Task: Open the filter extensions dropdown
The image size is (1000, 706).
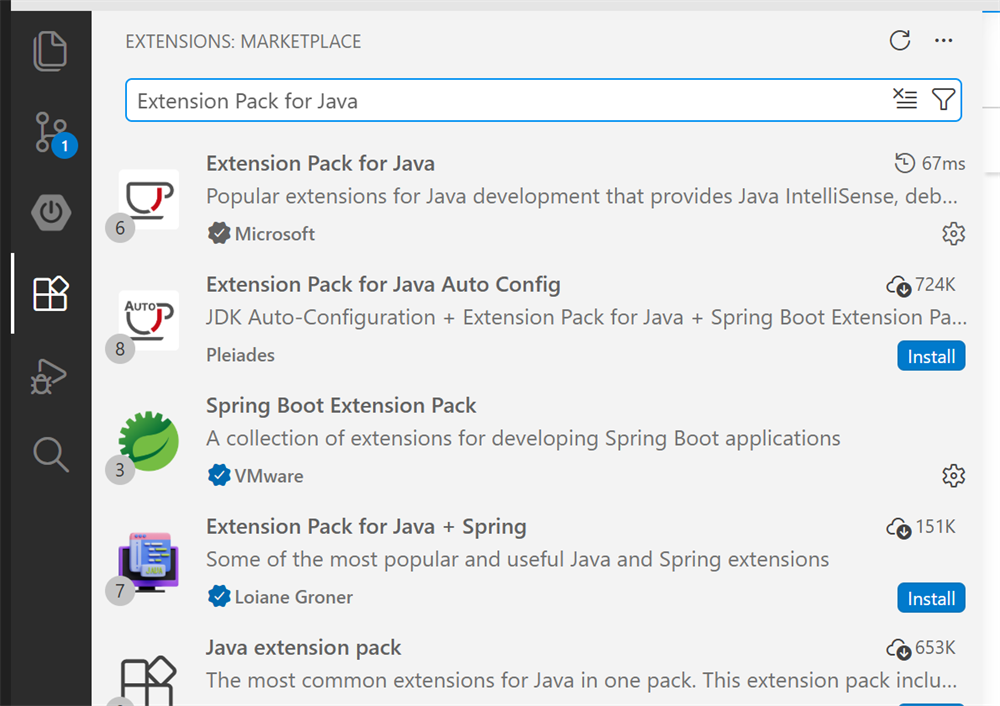Action: pos(943,99)
